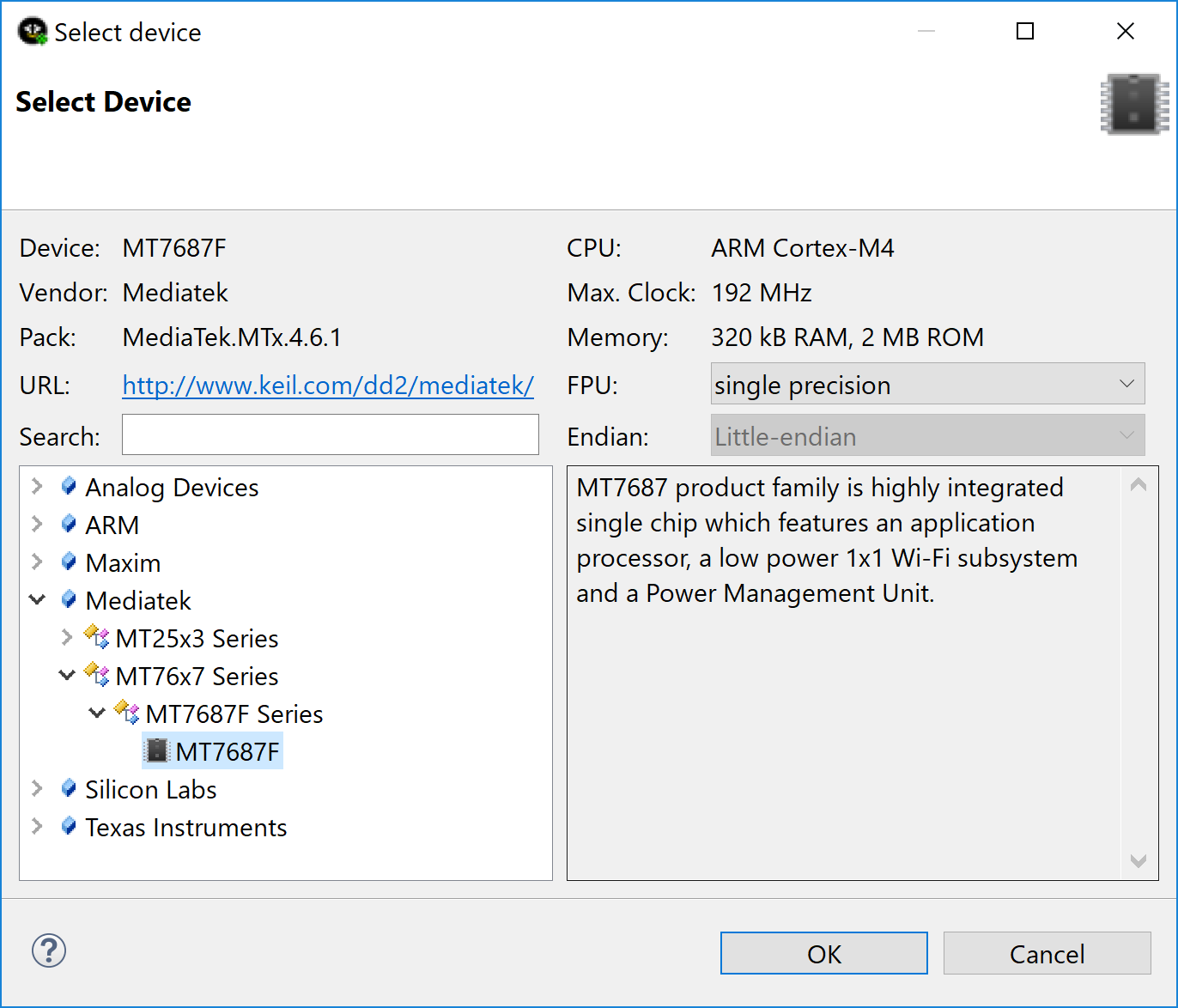This screenshot has width=1178, height=1008.
Task: Open the FPU precision dropdown
Action: (1126, 384)
